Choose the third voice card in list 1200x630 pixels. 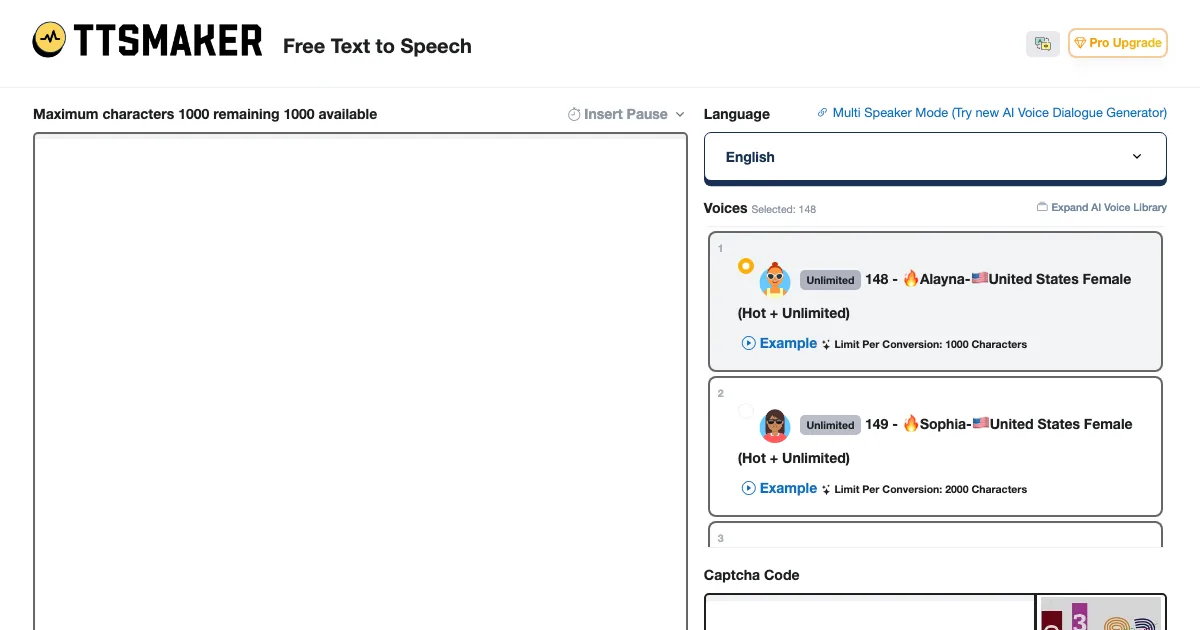(x=935, y=535)
